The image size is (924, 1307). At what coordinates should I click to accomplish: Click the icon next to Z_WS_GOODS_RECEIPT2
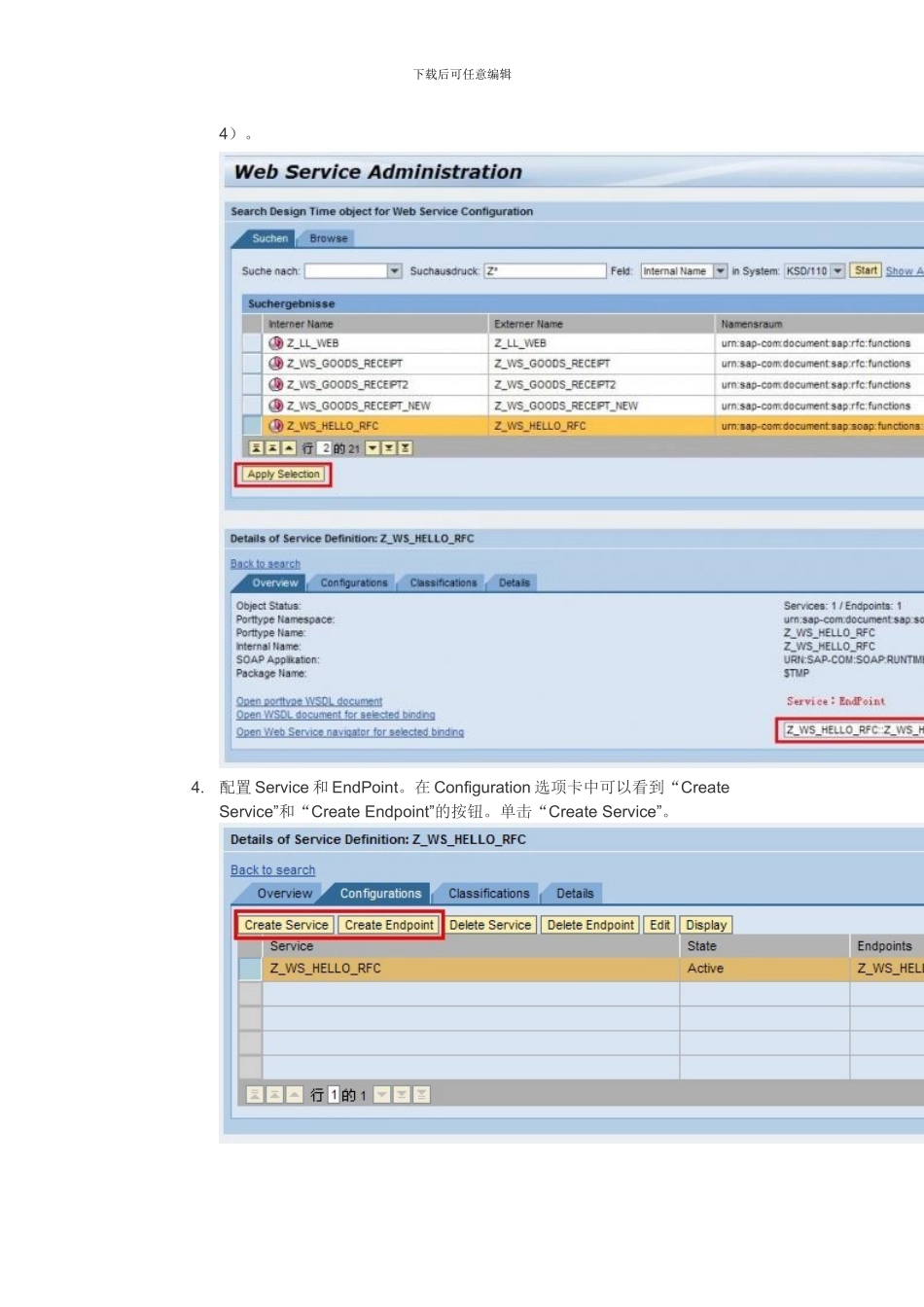(x=275, y=385)
